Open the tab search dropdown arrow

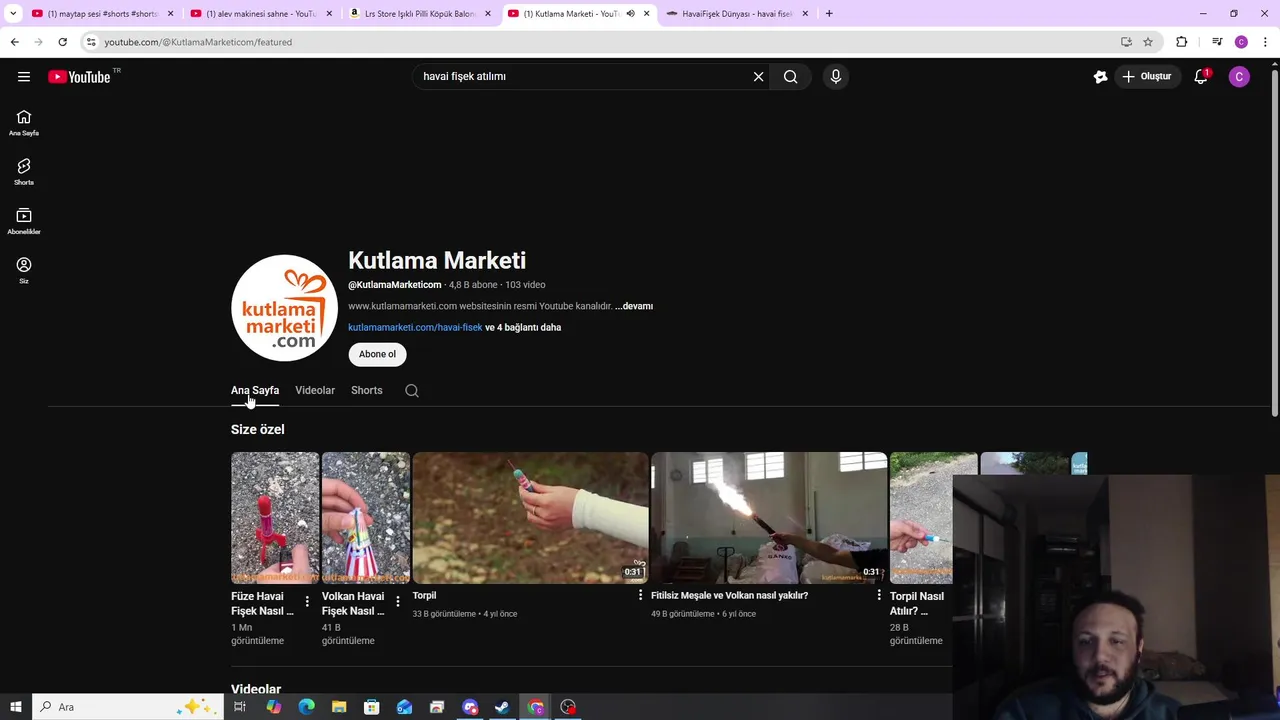(x=13, y=13)
